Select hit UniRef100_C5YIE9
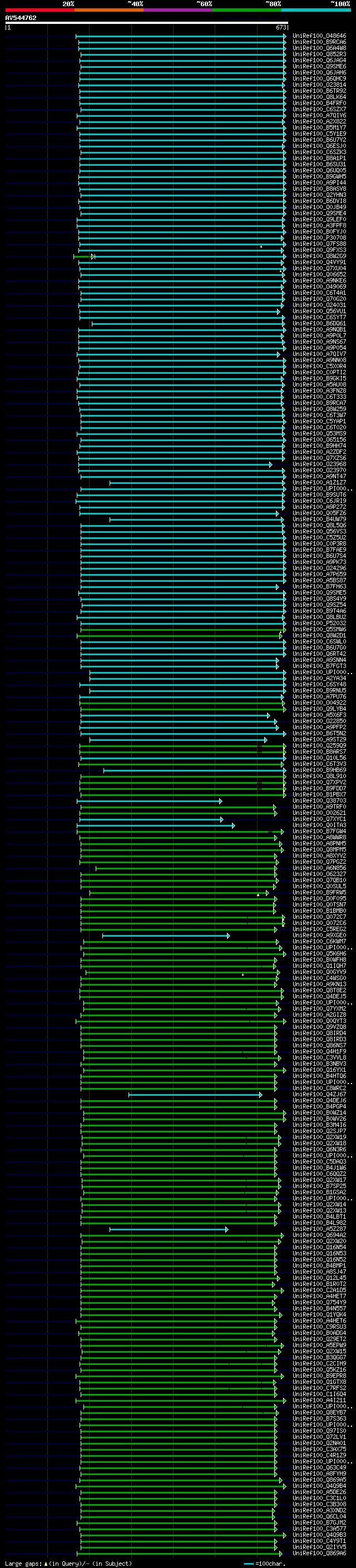This screenshot has height=1568, width=356. coord(319,134)
